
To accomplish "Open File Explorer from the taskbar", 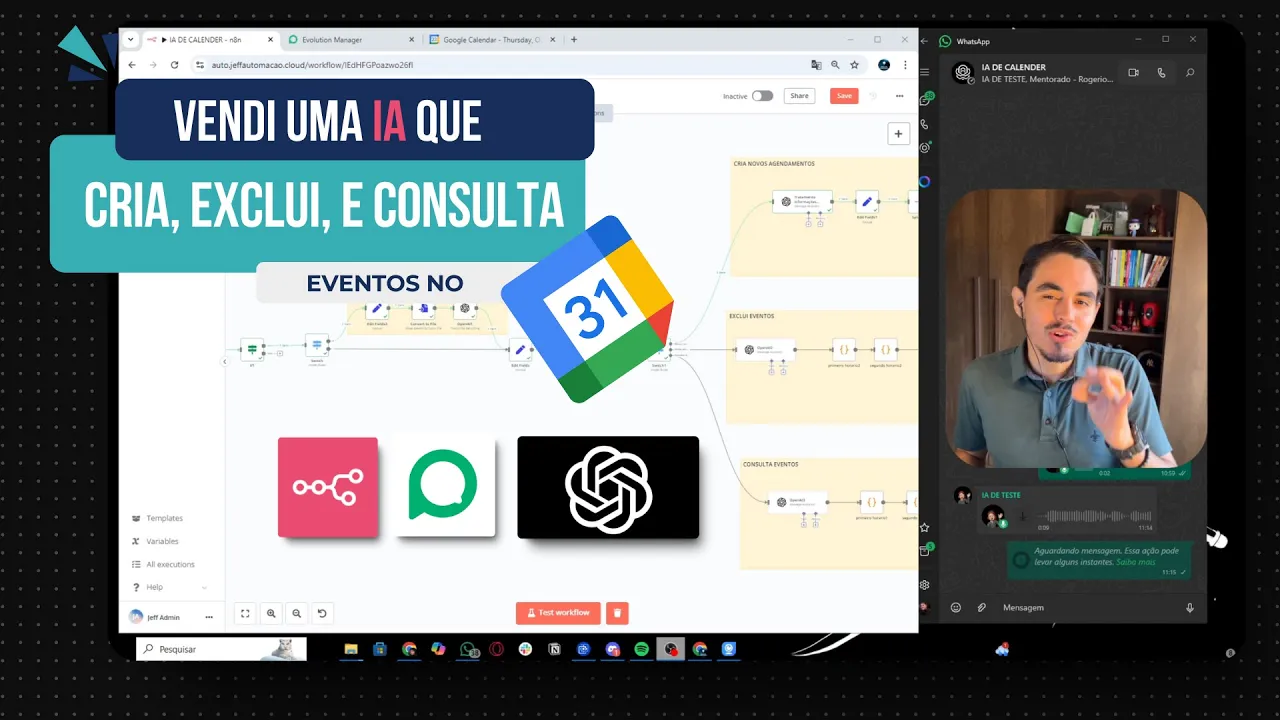I will click(x=351, y=649).
